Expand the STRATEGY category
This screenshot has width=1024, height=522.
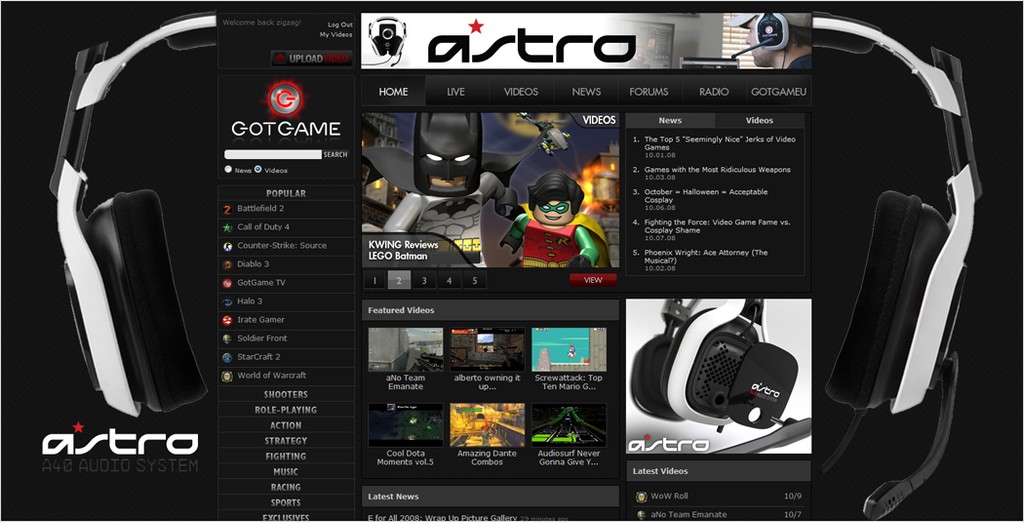point(286,441)
